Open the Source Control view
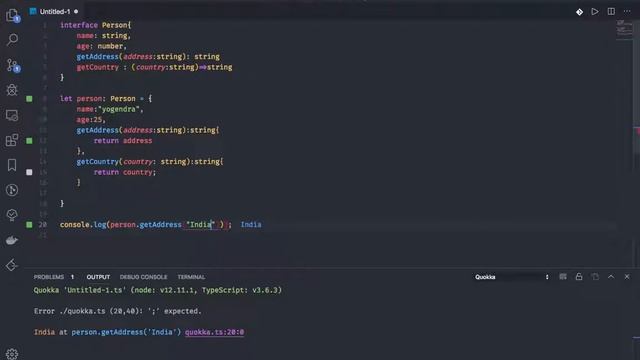Screen dimensions: 640x360 pyautogui.click(x=12, y=65)
